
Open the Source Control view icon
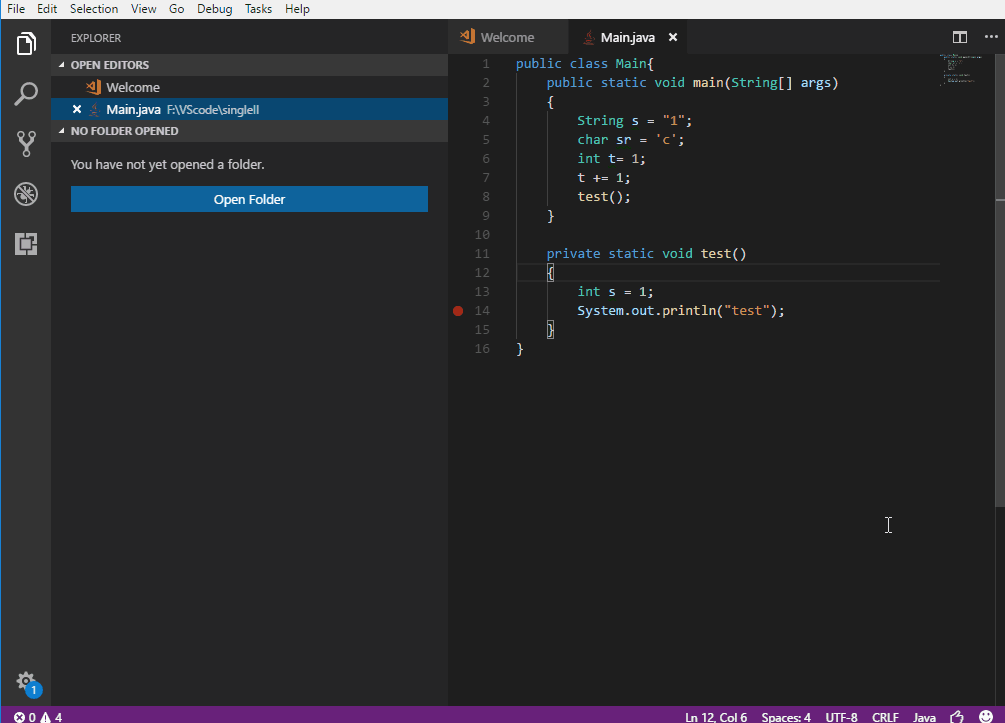[x=26, y=144]
